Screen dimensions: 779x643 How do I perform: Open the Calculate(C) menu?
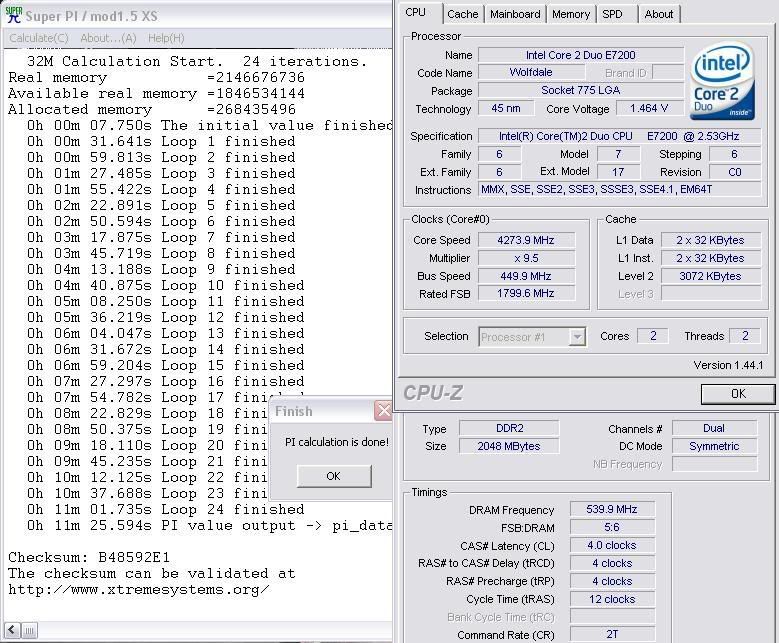tap(39, 38)
